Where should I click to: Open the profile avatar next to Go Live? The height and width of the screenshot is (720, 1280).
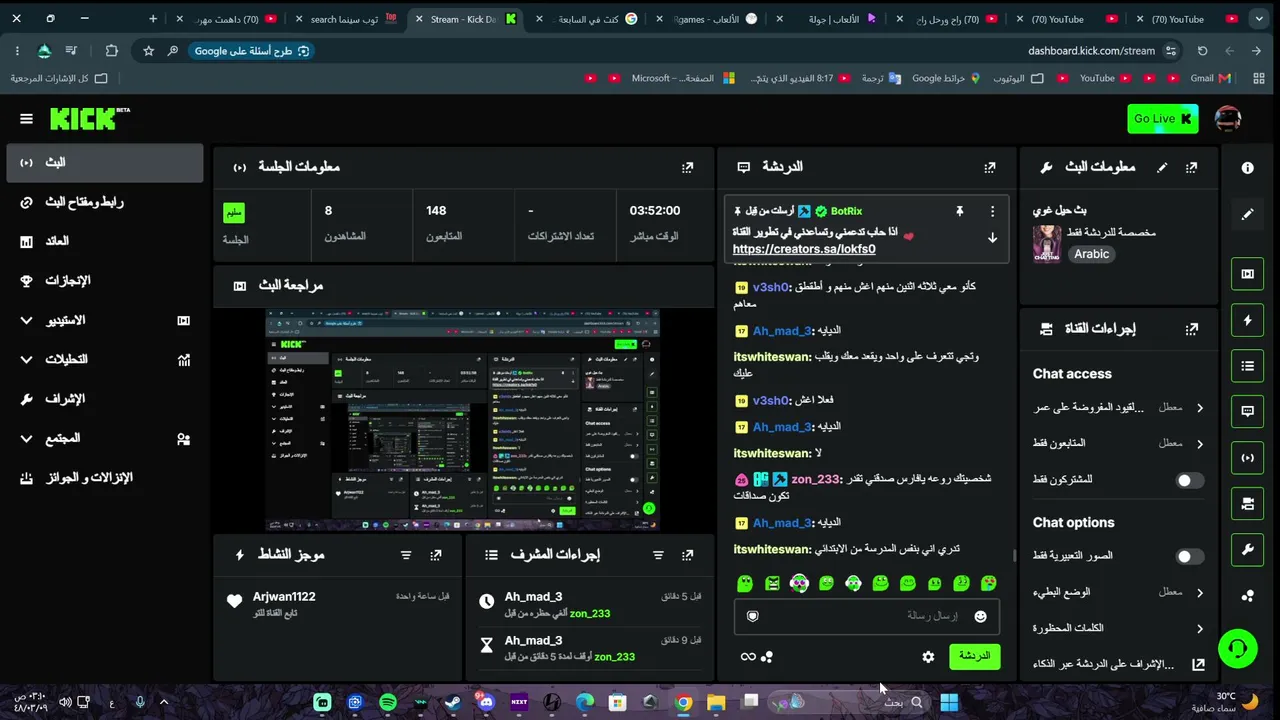click(x=1228, y=119)
